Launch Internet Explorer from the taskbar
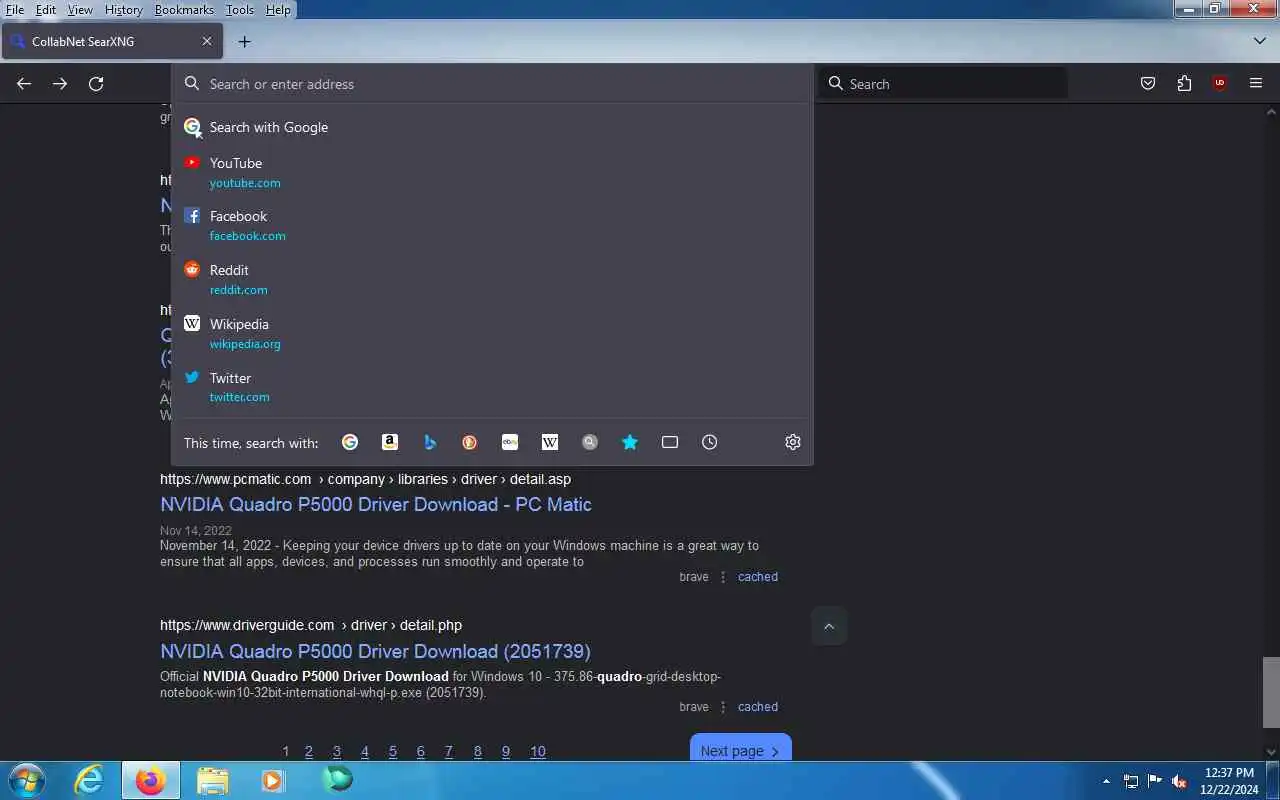The image size is (1280, 800). 90,780
